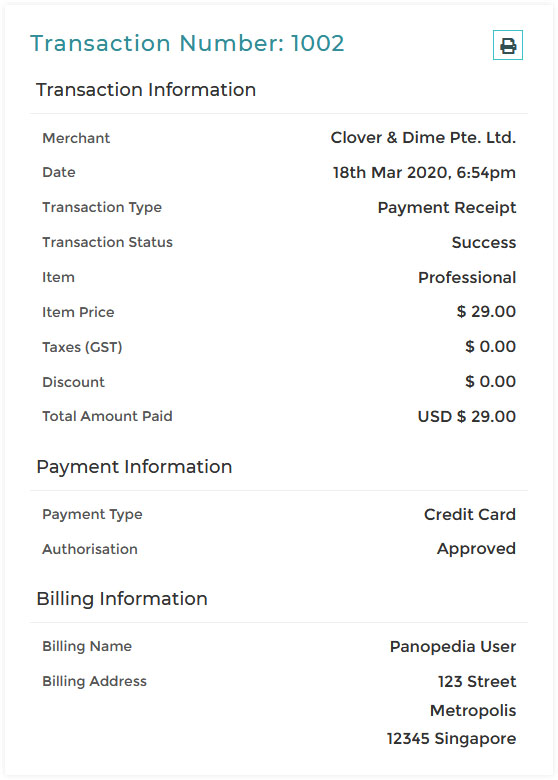Select the Credit Card payment type value
558x780 pixels.
470,514
